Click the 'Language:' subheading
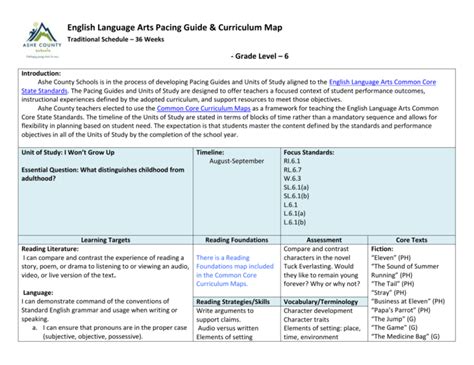Screen dimensions: 474x365 [x=38, y=293]
